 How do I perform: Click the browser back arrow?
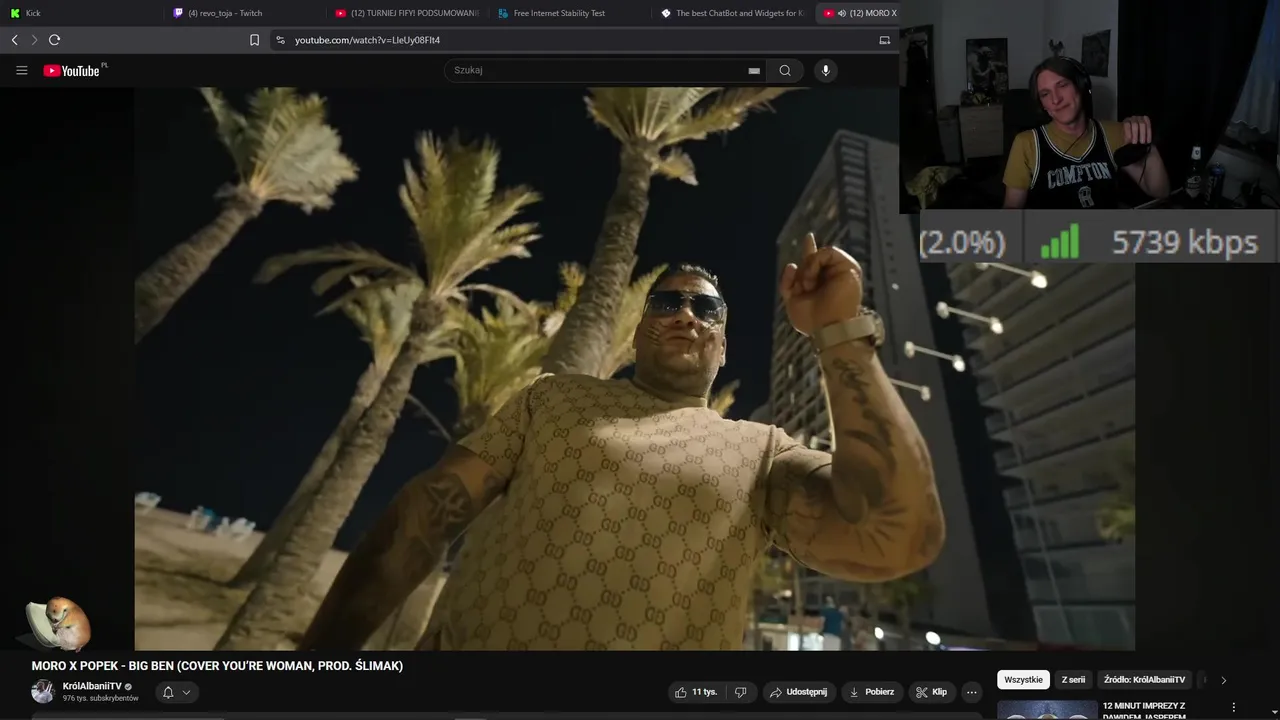coord(14,40)
